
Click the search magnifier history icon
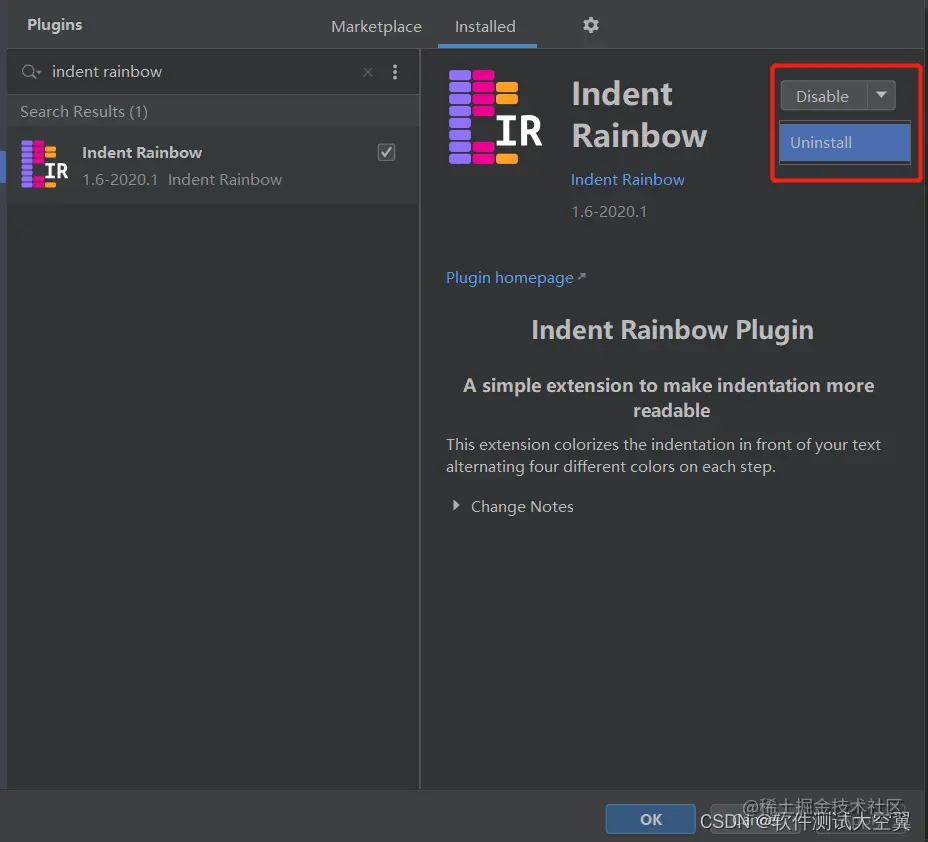(x=31, y=72)
